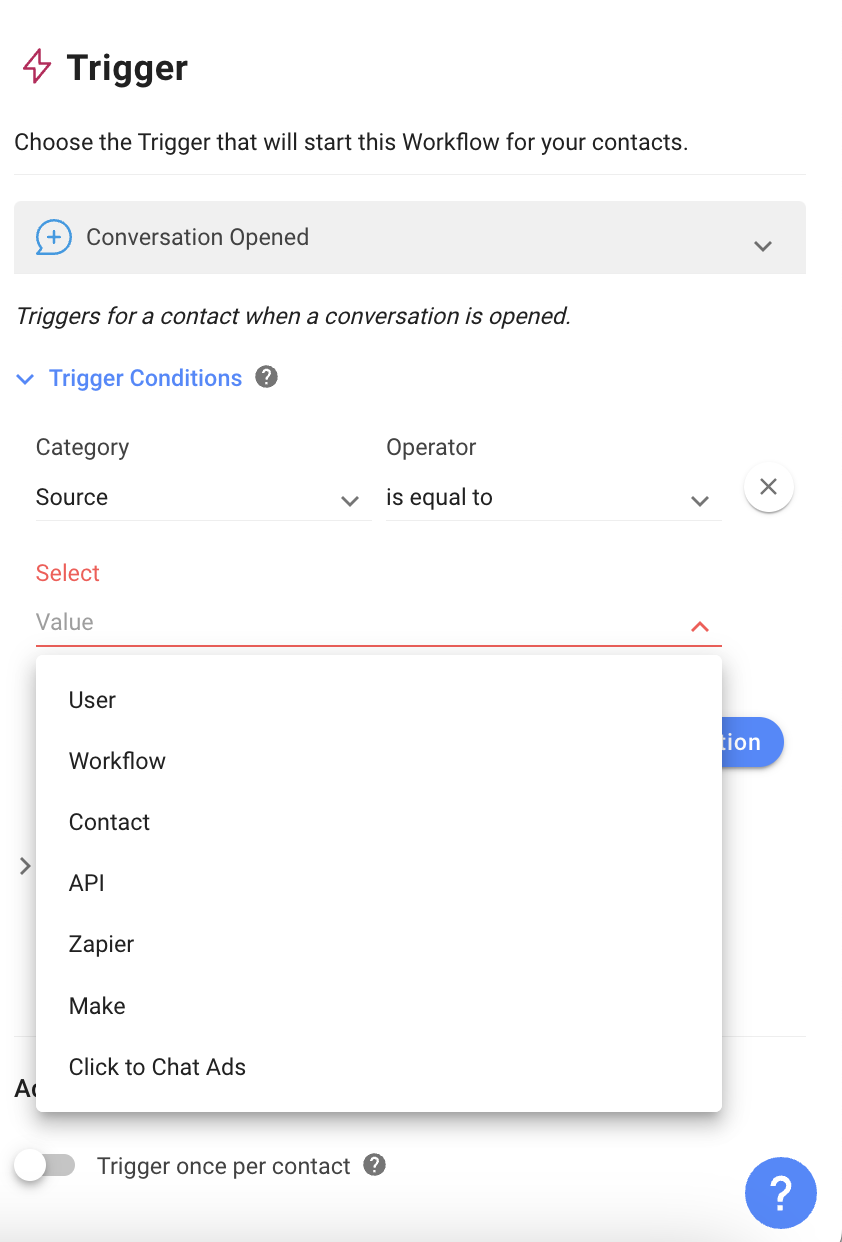Choose Contact as the source value
Image resolution: width=842 pixels, height=1242 pixels.
click(109, 822)
